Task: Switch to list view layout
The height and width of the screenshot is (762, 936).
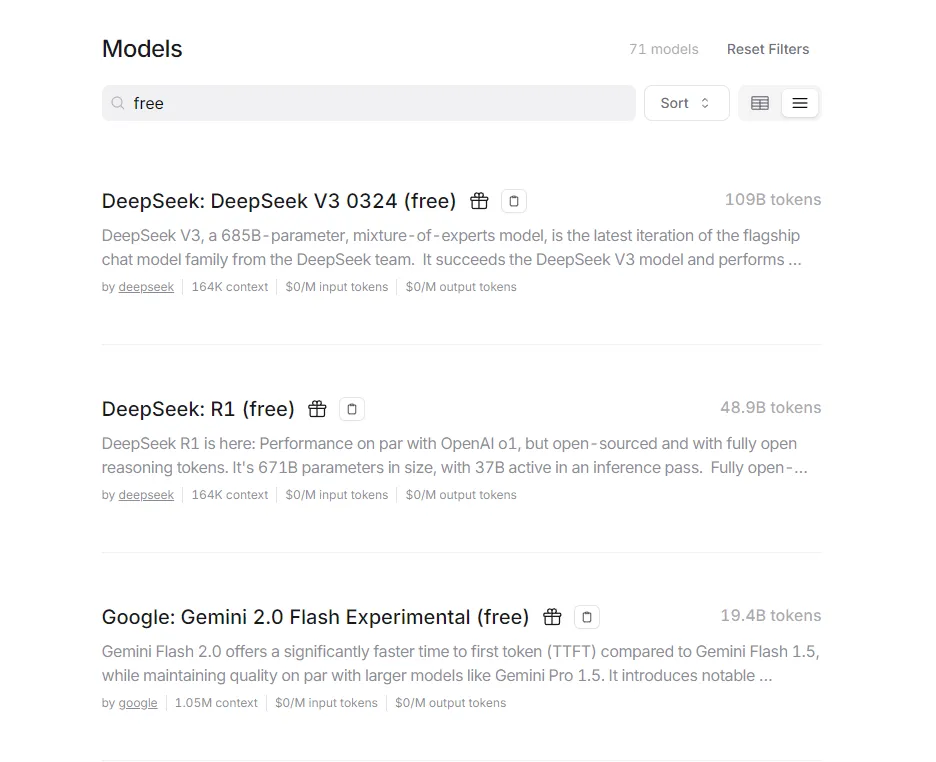Action: pos(800,103)
